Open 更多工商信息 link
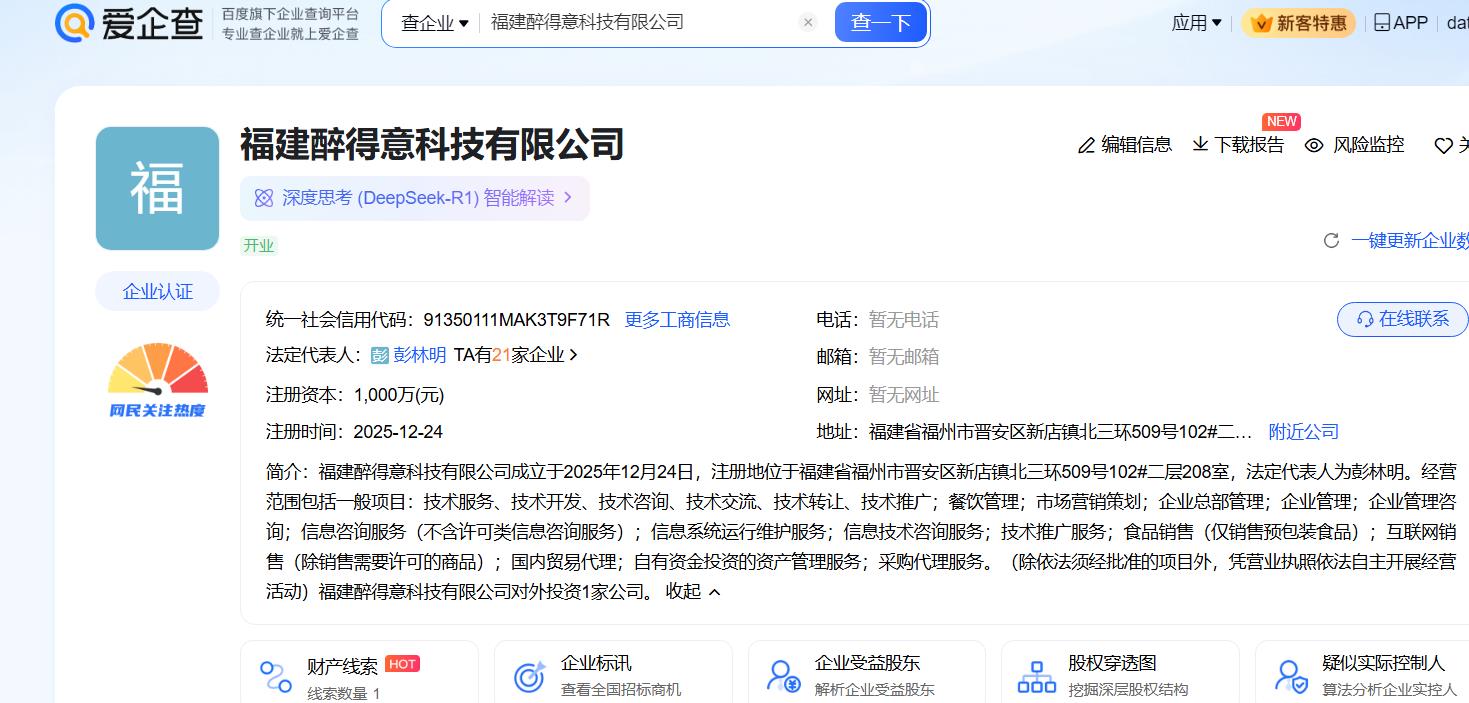This screenshot has width=1469, height=703. (677, 320)
